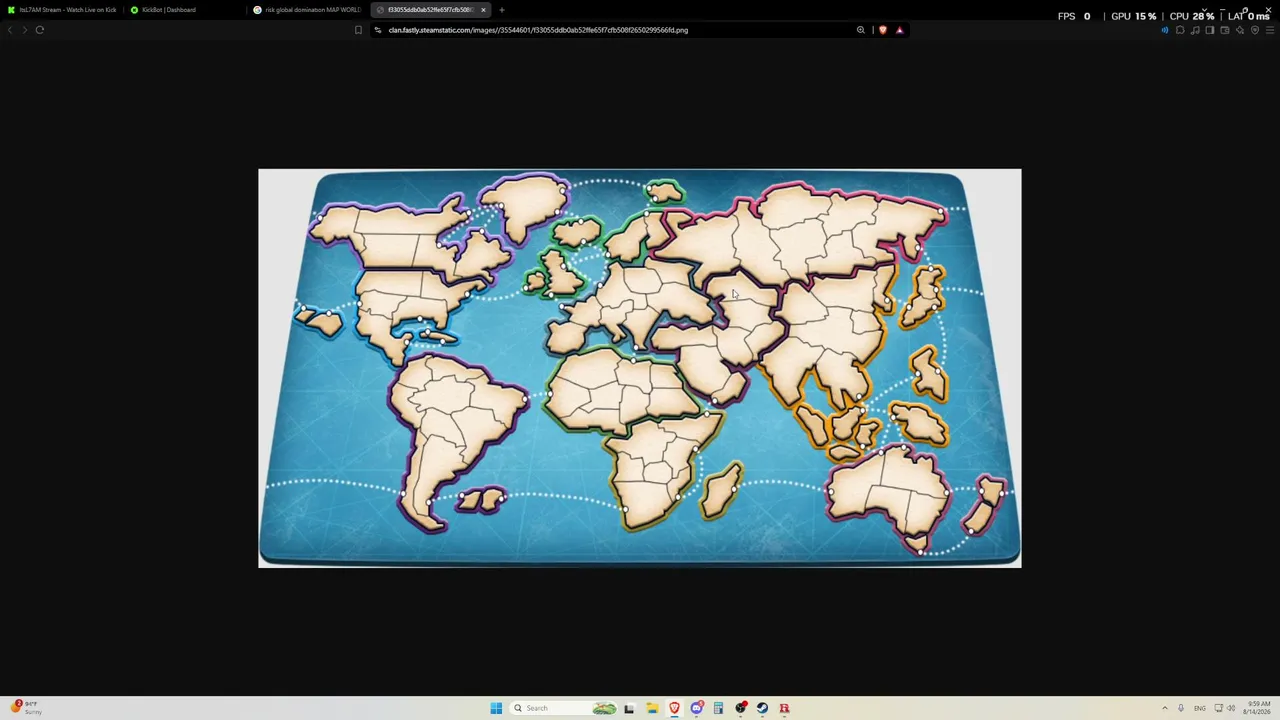Show hidden system tray icons

coord(1164,708)
